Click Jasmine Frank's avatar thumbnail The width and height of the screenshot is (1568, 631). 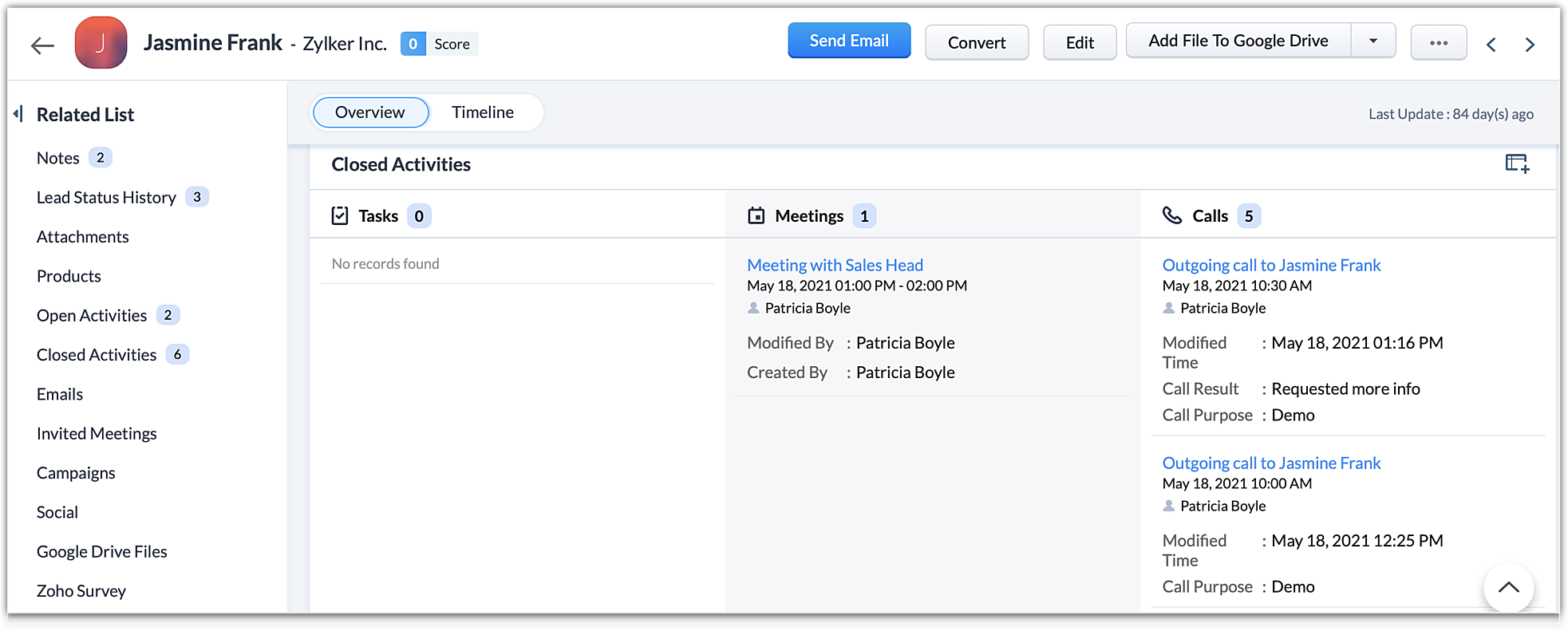[101, 43]
